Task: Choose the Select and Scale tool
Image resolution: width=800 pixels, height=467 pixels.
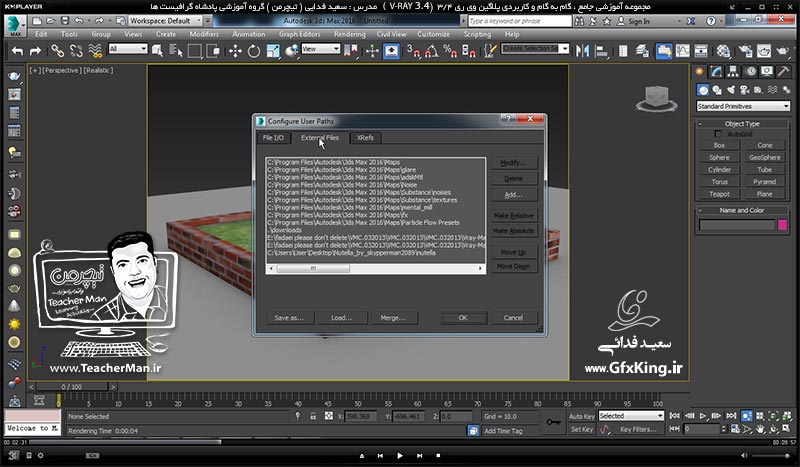Action: tap(273, 51)
